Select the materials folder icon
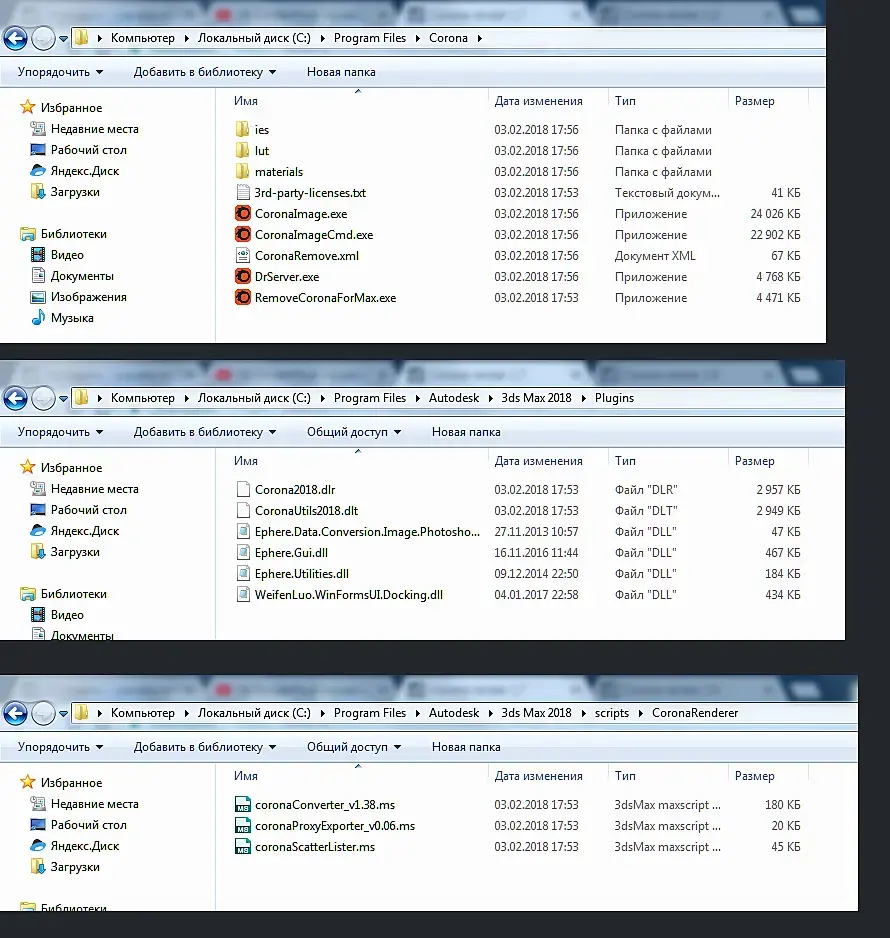 pos(242,171)
